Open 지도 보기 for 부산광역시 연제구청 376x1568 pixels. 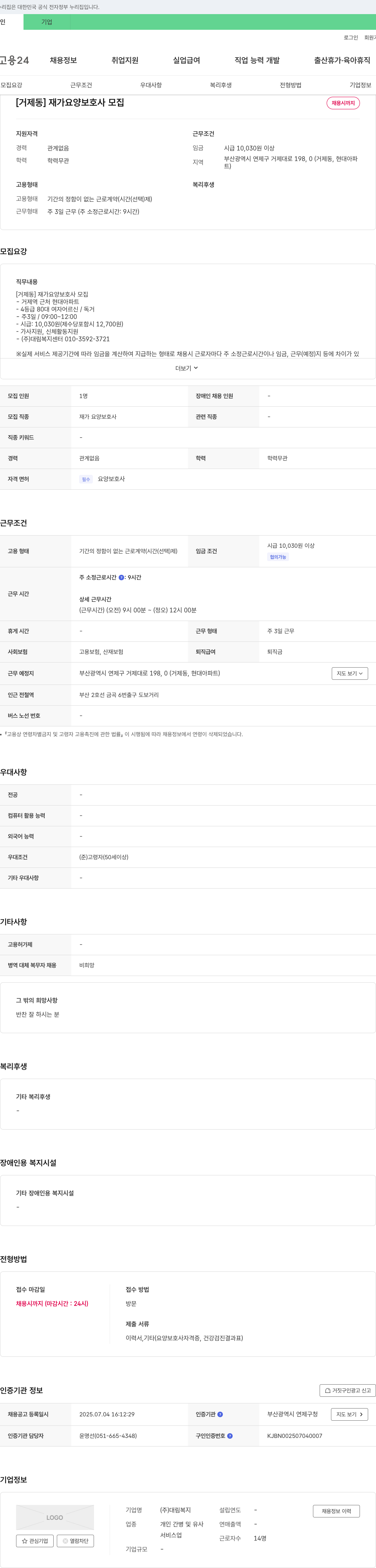[x=350, y=1414]
